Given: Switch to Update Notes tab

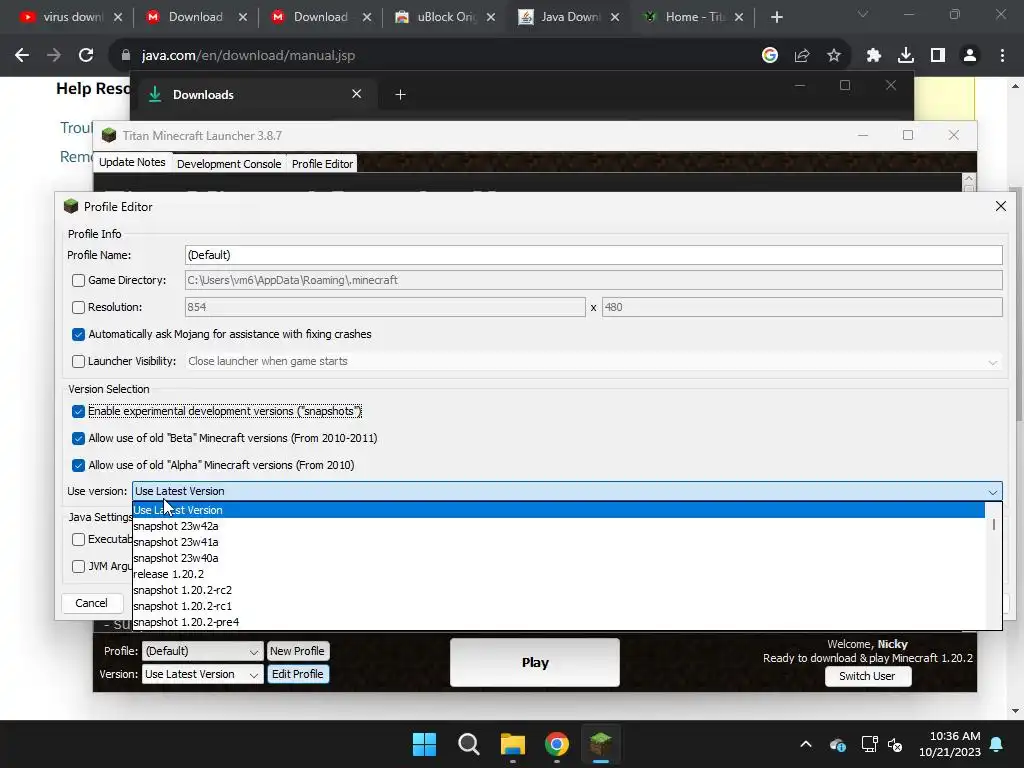Looking at the screenshot, I should click(133, 162).
